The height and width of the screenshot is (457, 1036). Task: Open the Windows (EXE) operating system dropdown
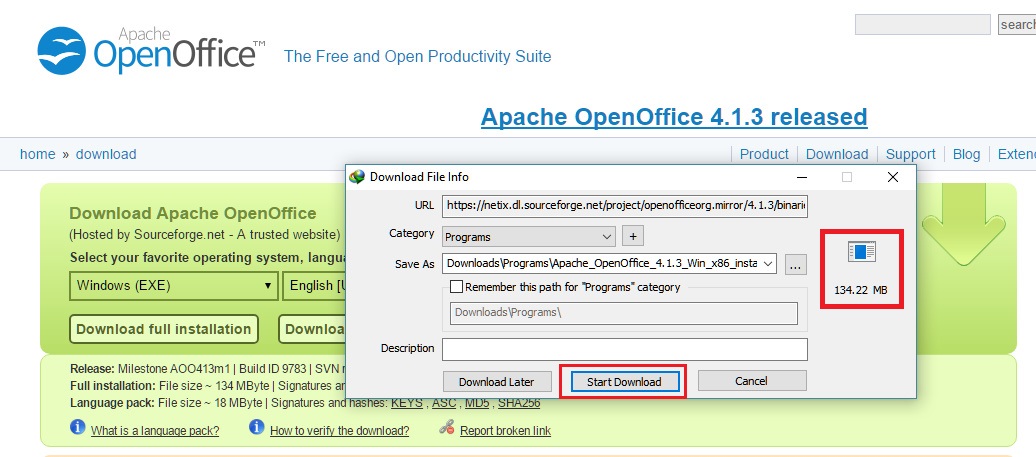point(173,286)
